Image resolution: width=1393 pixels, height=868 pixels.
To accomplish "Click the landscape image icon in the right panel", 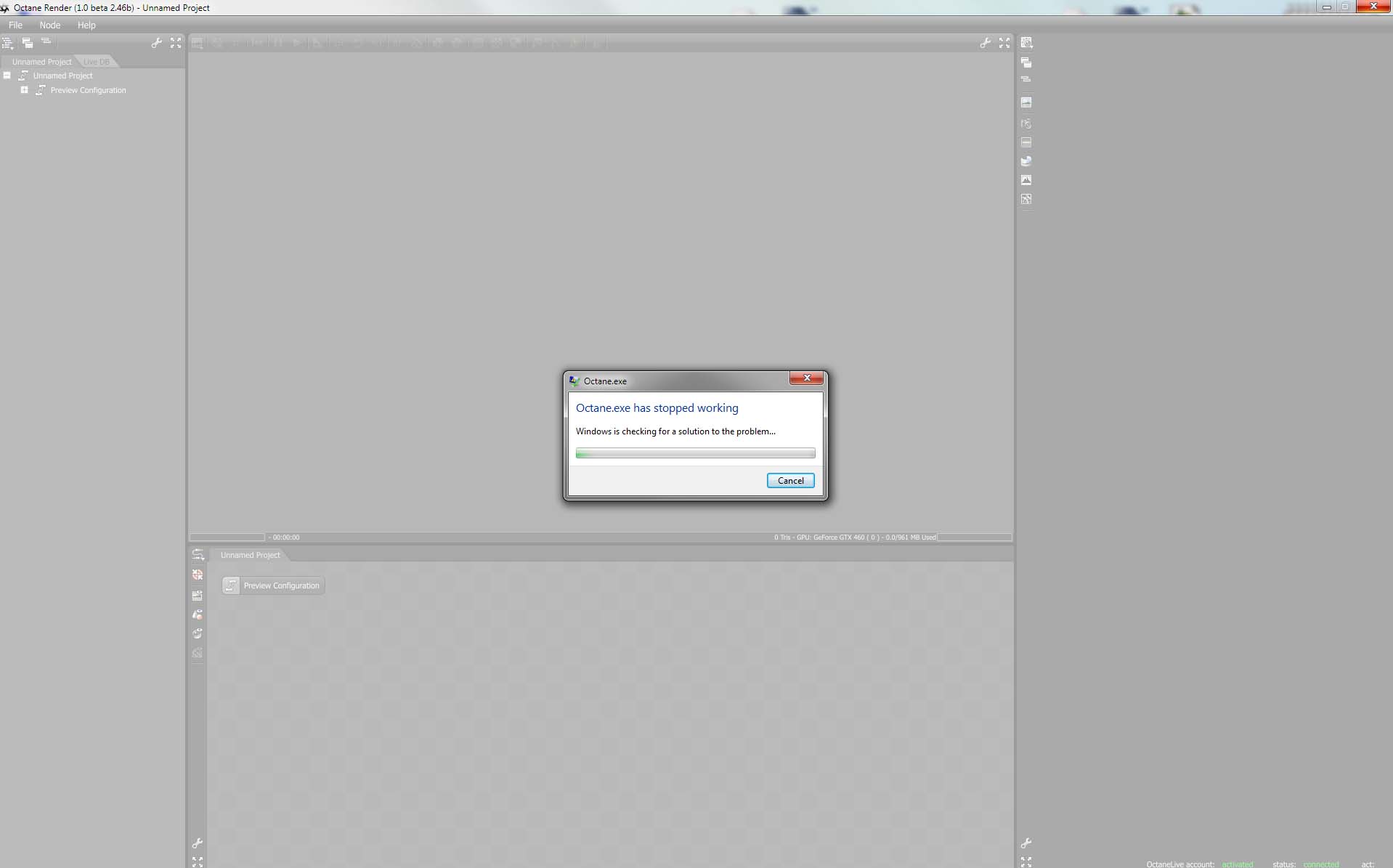I will pos(1026,102).
